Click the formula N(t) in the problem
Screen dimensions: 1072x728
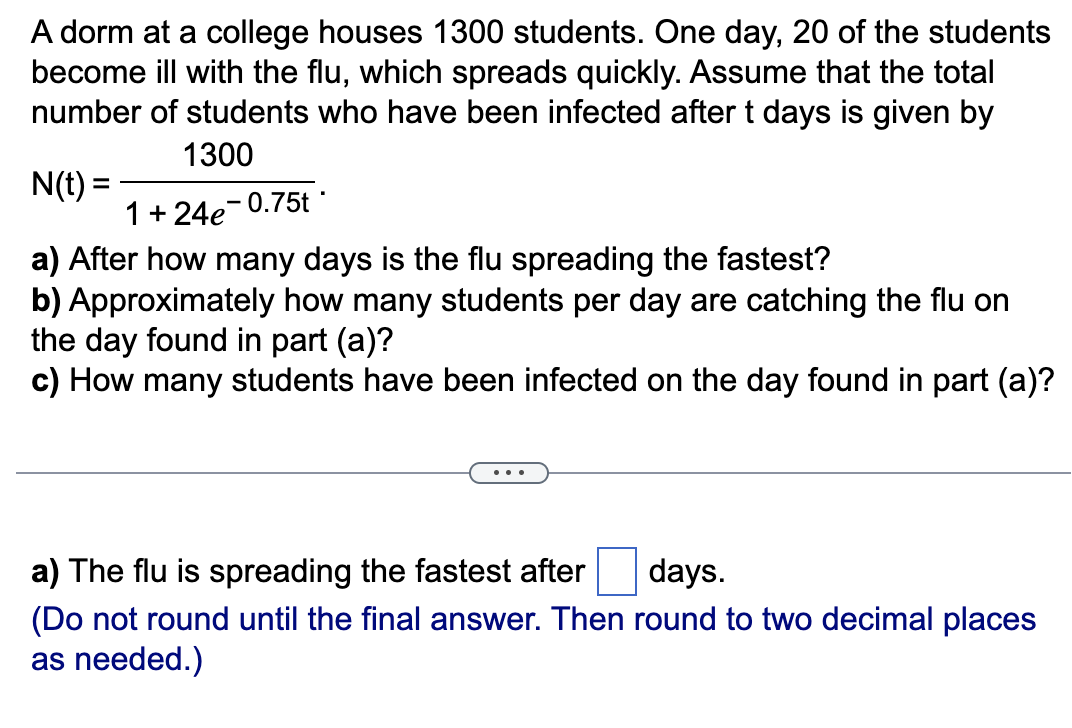(62, 185)
